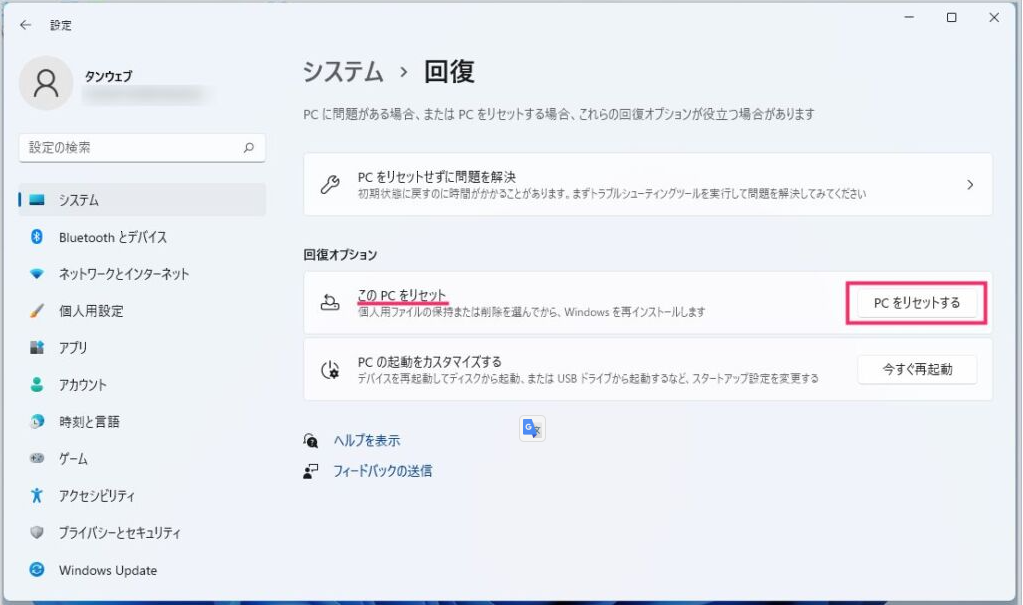1023x605 pixels.
Task: Click PC の起動をカスタマイズする heading text
Action: tap(429, 362)
